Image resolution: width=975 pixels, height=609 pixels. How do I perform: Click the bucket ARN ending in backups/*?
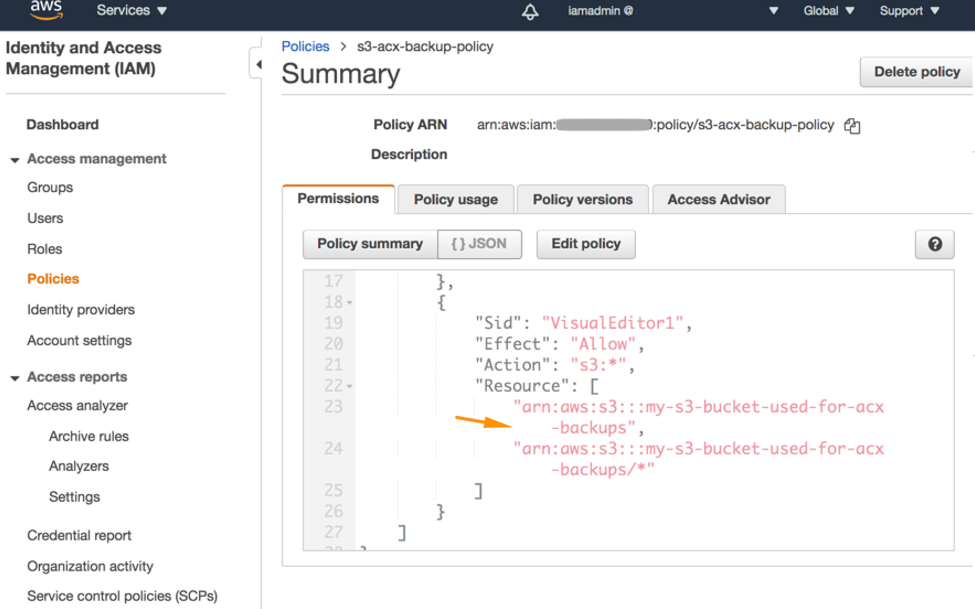(x=698, y=459)
